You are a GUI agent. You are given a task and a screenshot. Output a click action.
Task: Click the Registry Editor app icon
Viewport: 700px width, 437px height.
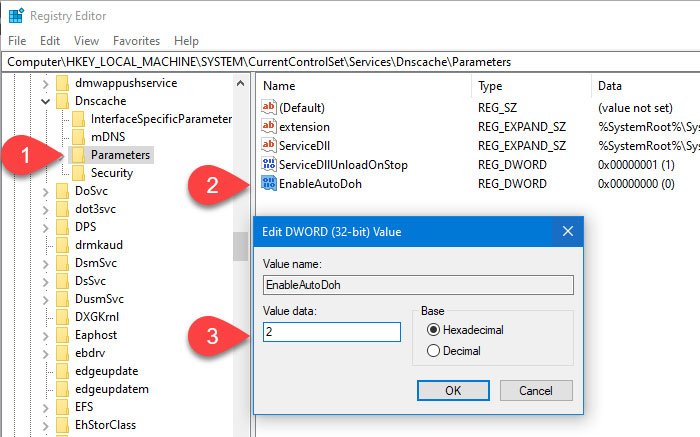tap(16, 16)
